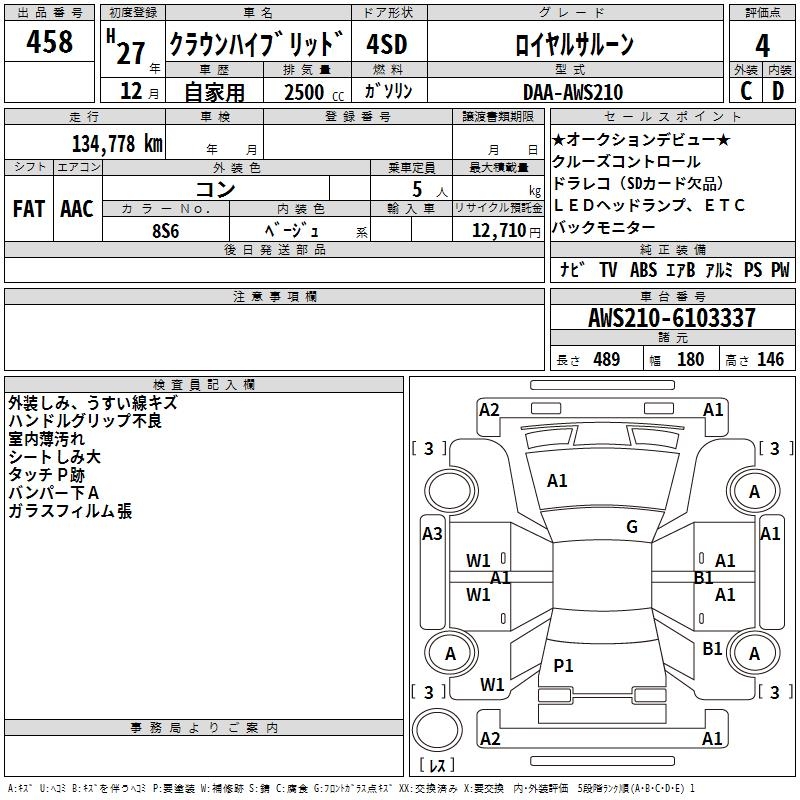This screenshot has height=800, width=800.
Task: Click the lot number 458
Action: point(50,42)
